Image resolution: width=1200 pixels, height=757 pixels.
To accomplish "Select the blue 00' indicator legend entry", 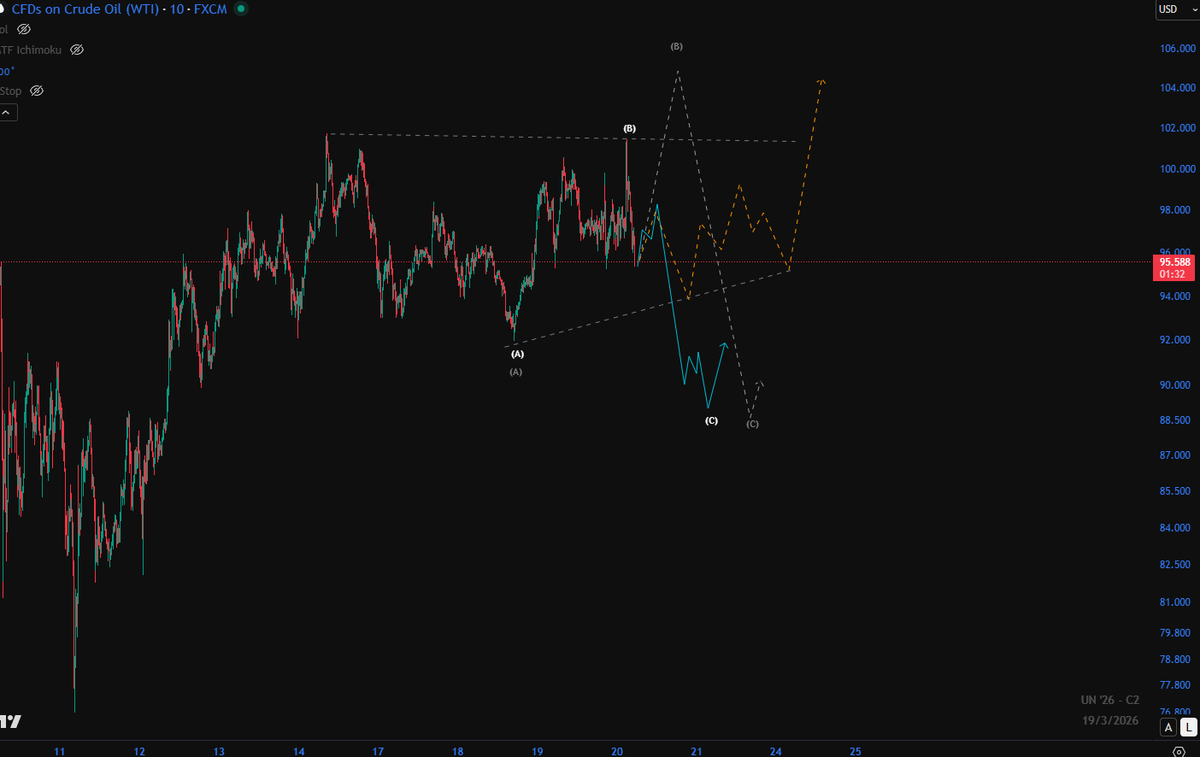I will [x=6, y=71].
